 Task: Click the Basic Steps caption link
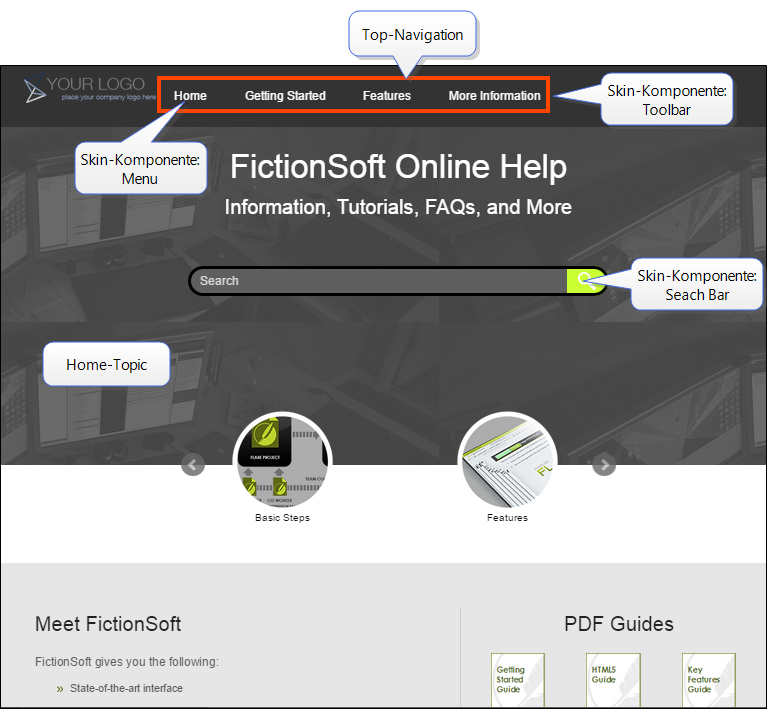[x=282, y=518]
